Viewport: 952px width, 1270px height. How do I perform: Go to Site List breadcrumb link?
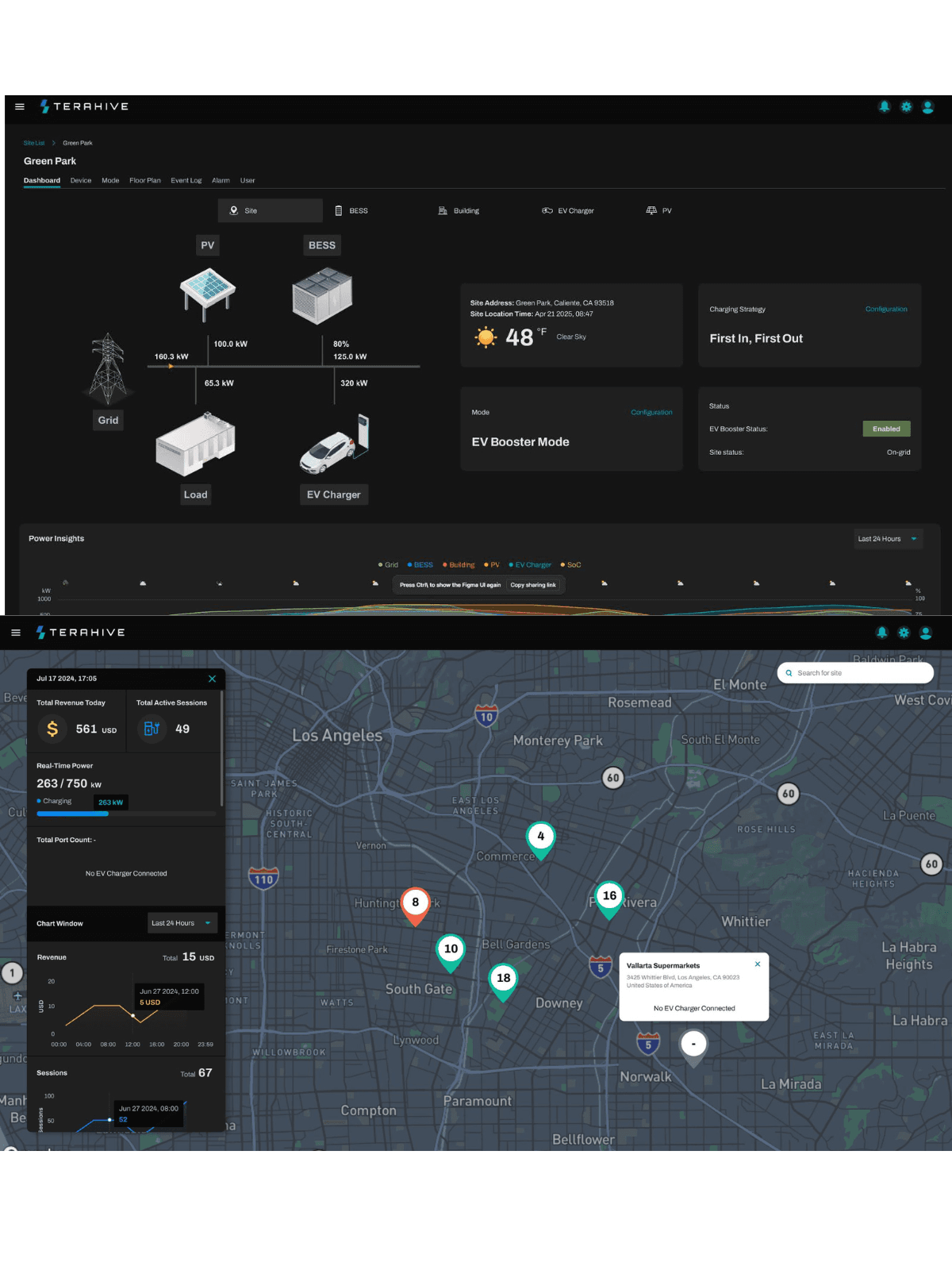point(34,143)
